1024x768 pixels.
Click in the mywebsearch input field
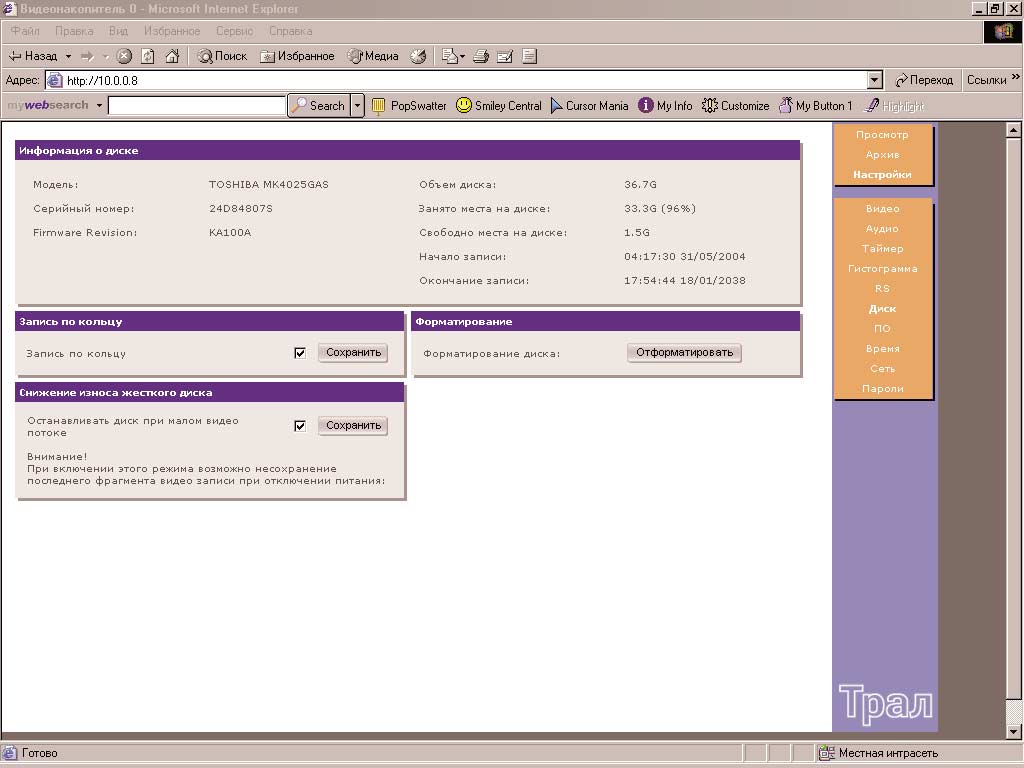(197, 105)
